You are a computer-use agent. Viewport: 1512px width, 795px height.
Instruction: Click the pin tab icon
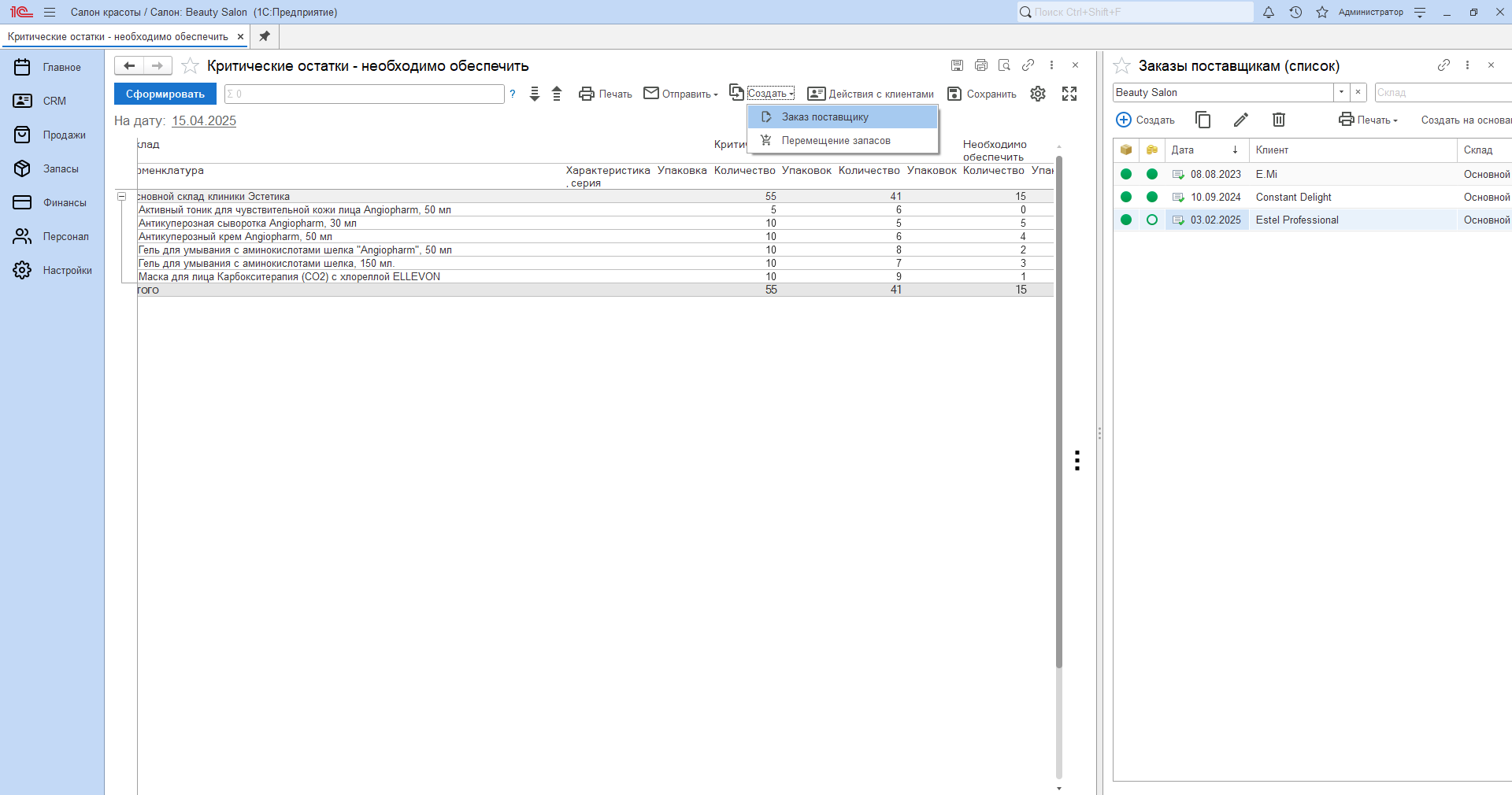point(265,36)
